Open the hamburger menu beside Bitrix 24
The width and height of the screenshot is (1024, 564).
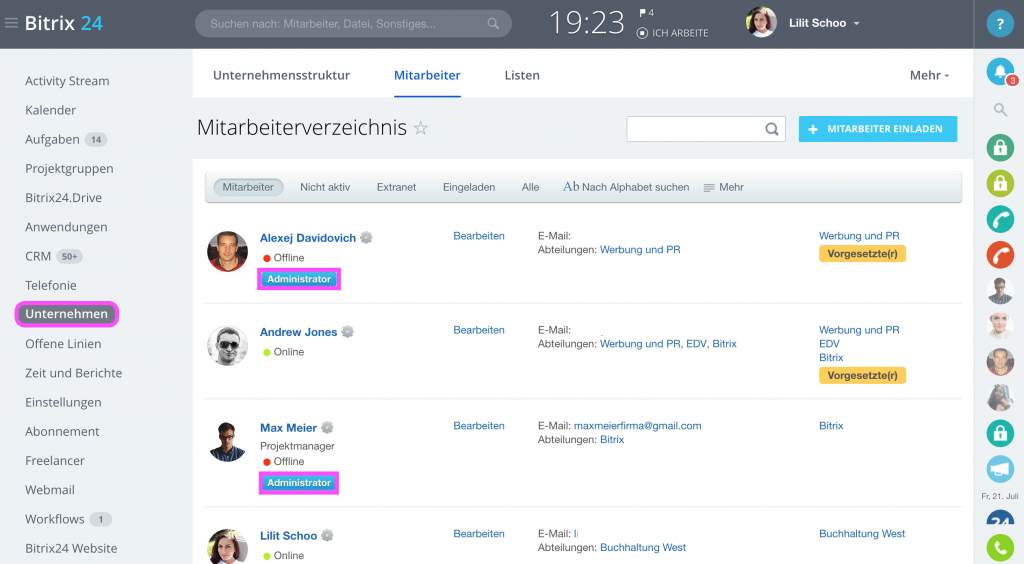coord(11,24)
